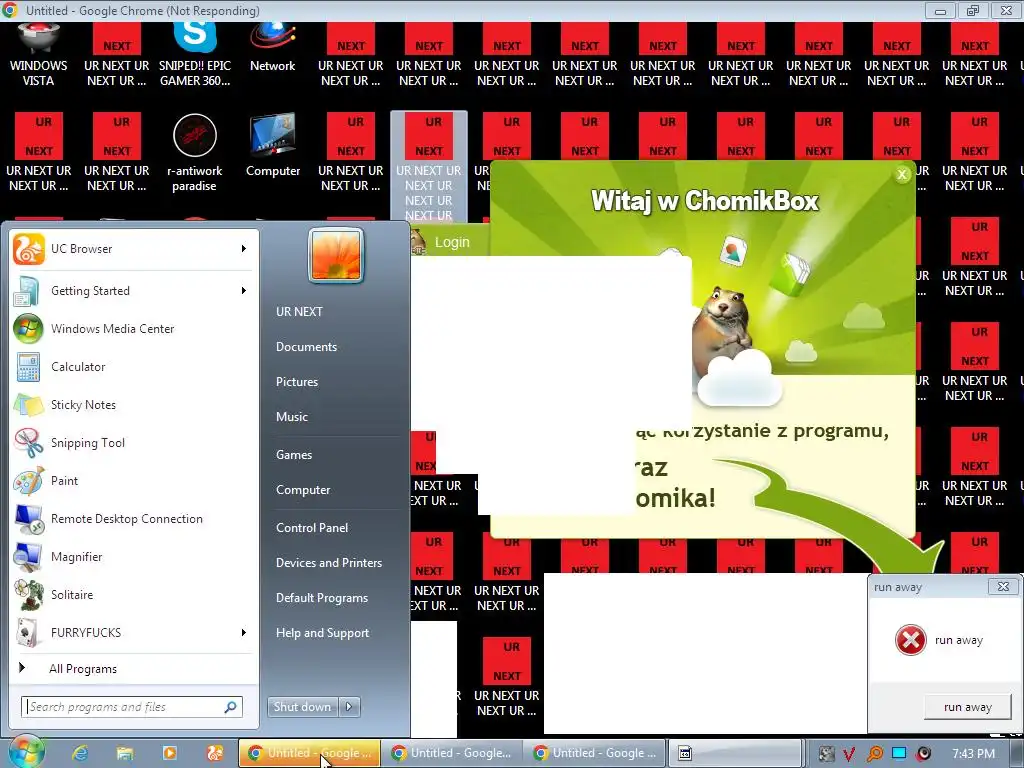Select the r-antiwork paradise desktop icon
Viewport: 1024px width, 768px height.
click(195, 153)
